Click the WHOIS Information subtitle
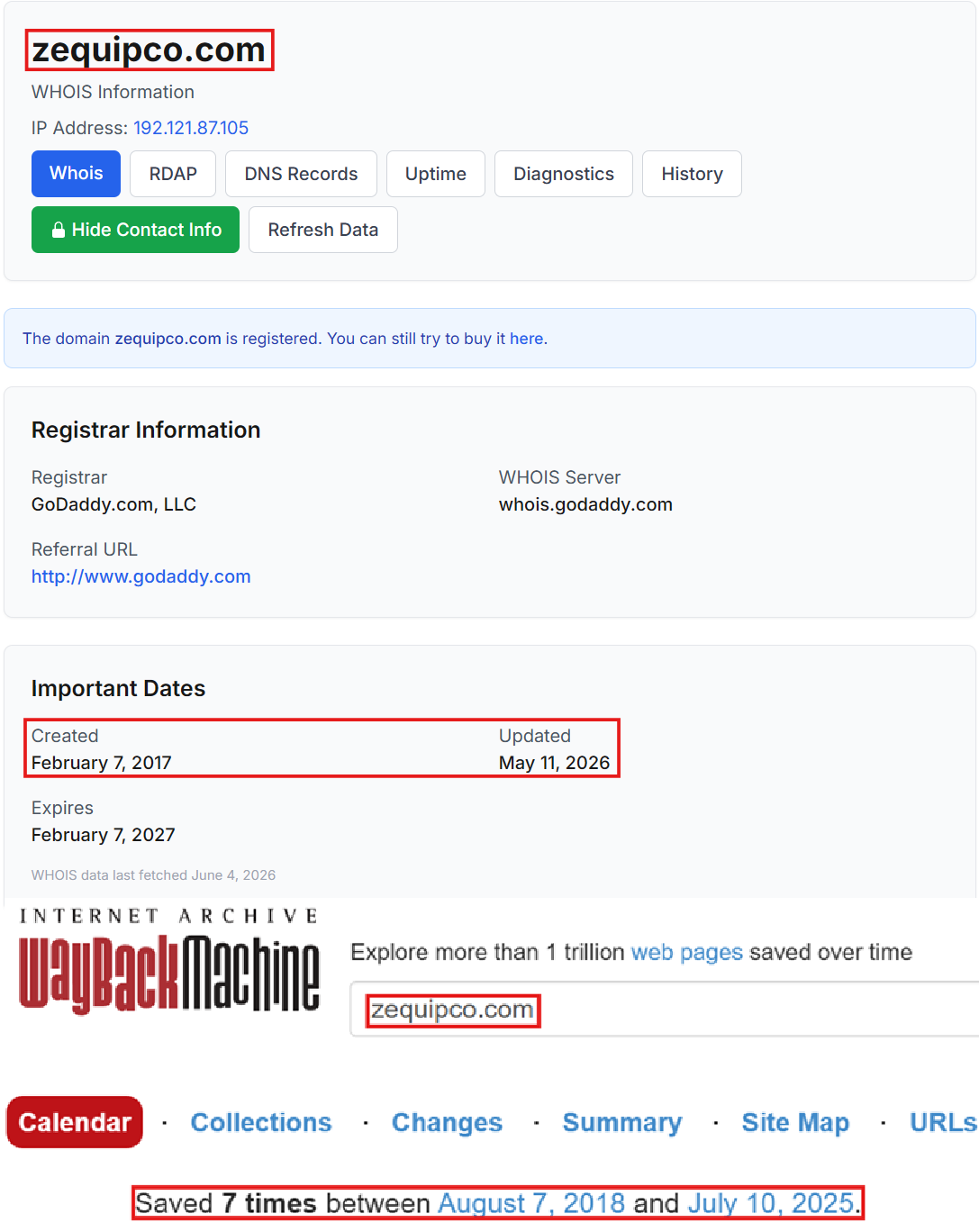Viewport: 979px width, 1232px height. pos(113,92)
